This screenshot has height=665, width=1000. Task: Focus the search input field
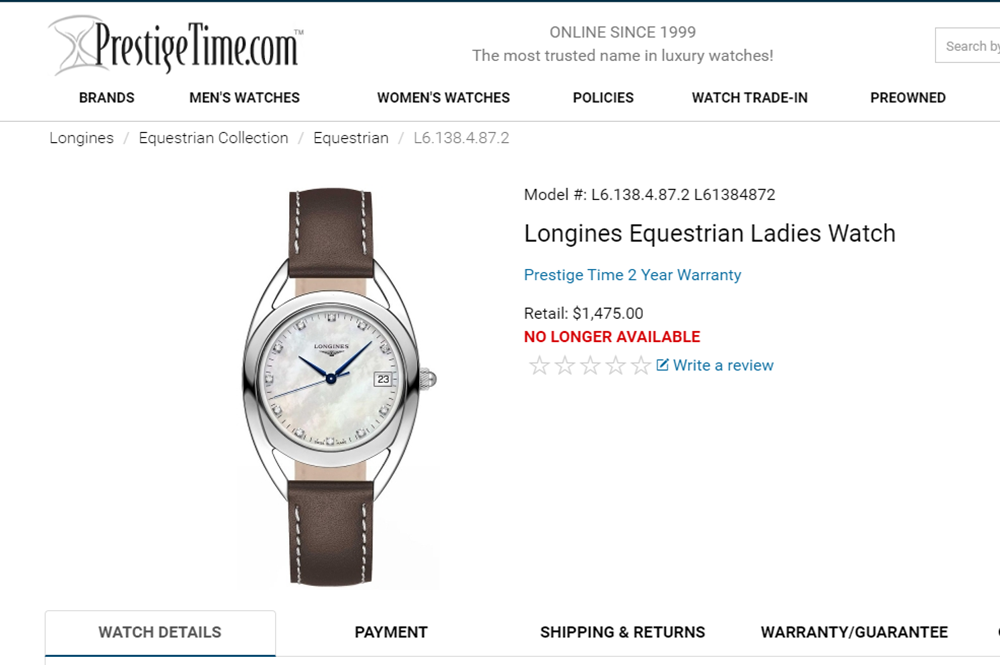pyautogui.click(x=967, y=46)
